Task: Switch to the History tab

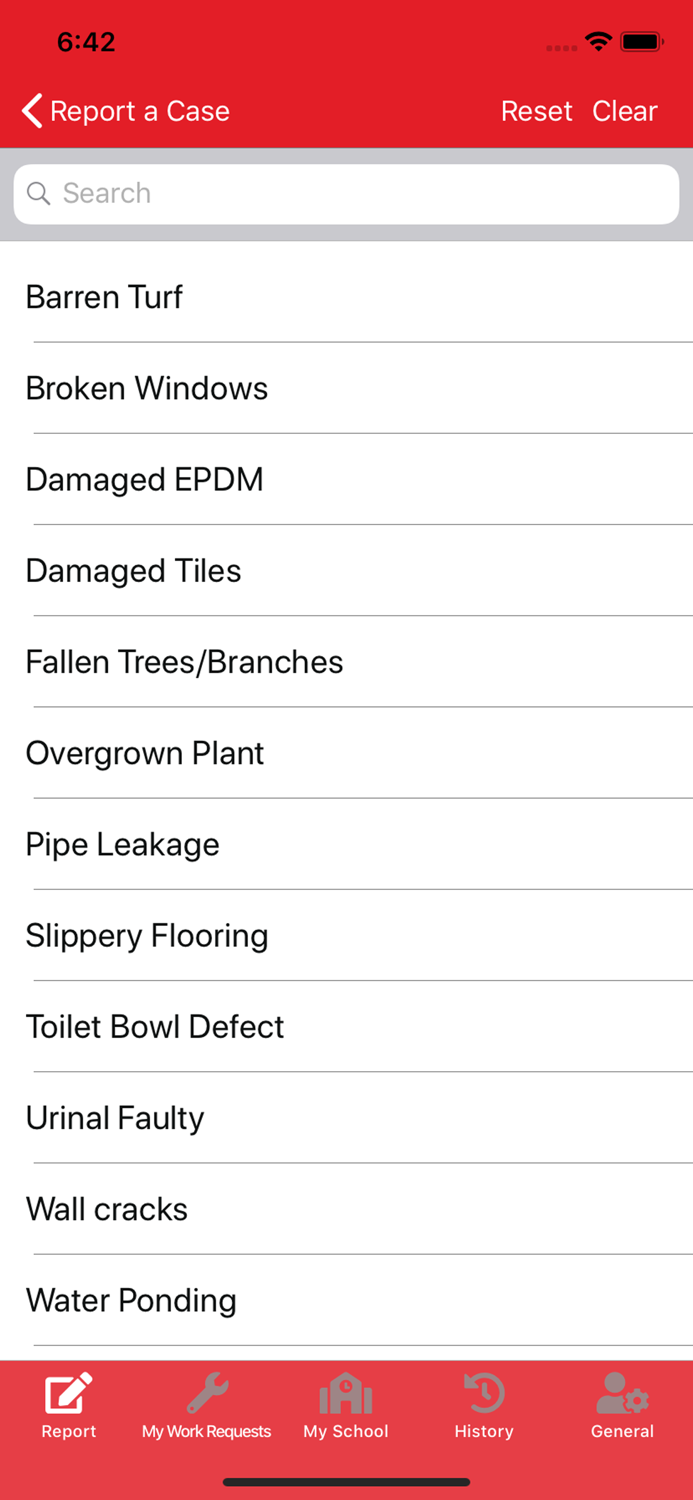Action: pyautogui.click(x=483, y=1405)
